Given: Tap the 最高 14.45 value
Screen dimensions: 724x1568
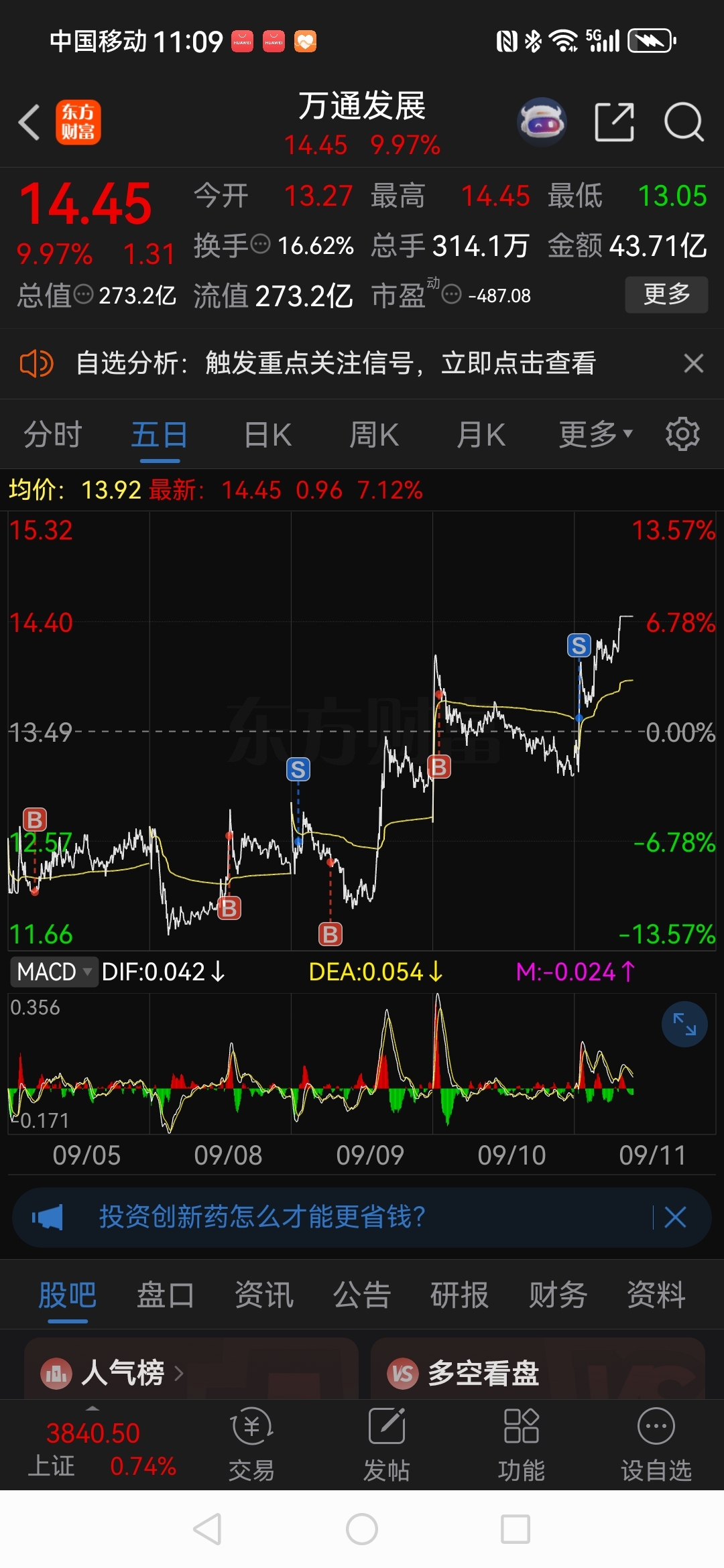Looking at the screenshot, I should (x=495, y=196).
